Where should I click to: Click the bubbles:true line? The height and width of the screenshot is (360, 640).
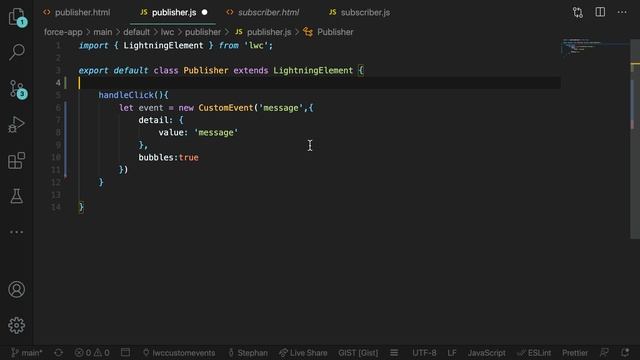[168, 158]
